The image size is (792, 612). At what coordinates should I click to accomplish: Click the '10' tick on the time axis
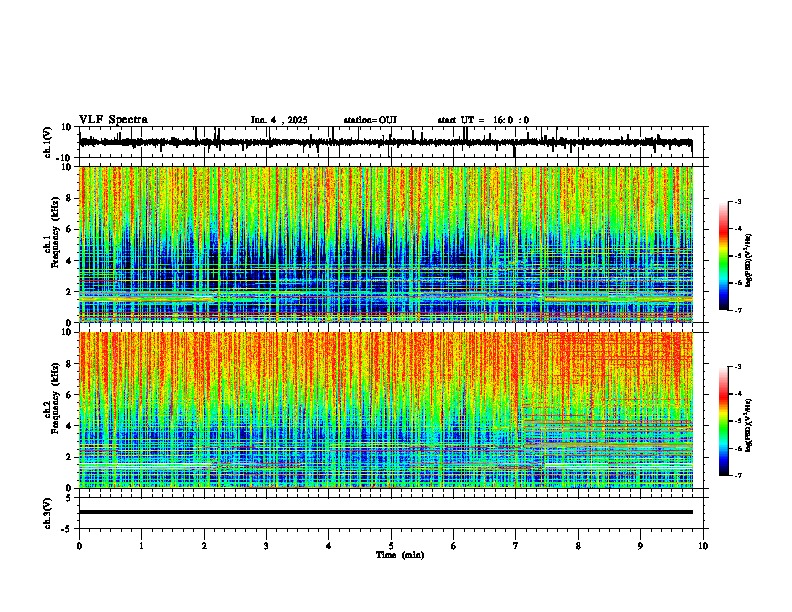[703, 546]
